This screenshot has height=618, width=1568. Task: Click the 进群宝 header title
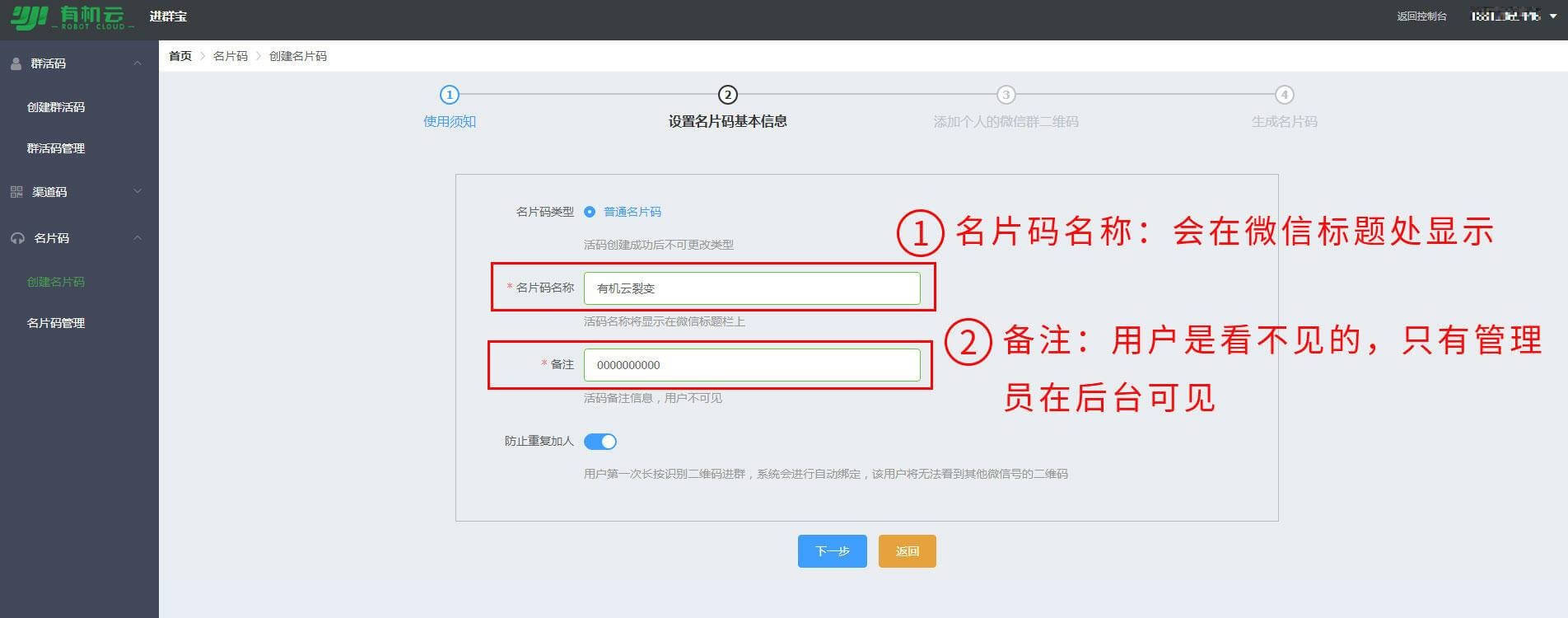pos(168,16)
